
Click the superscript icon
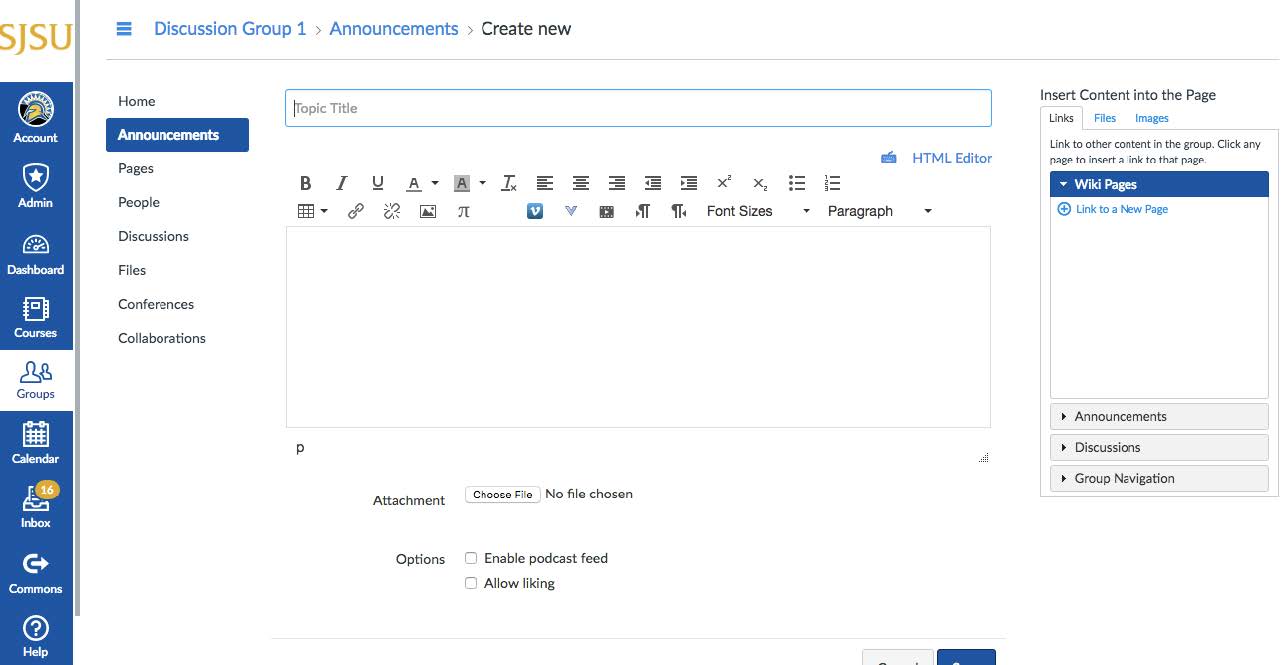pyautogui.click(x=724, y=183)
